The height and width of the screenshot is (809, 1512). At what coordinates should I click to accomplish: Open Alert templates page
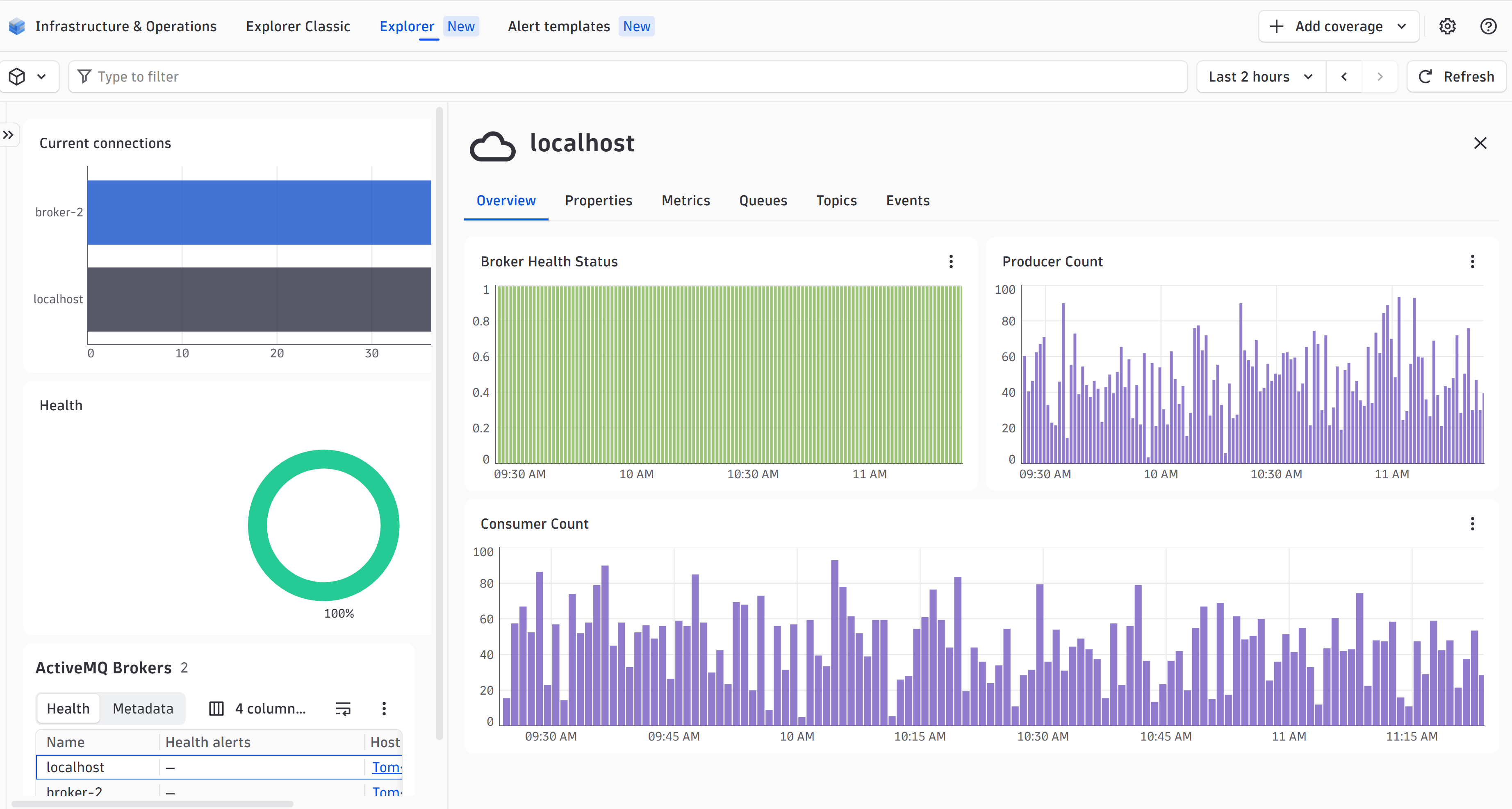(x=581, y=26)
